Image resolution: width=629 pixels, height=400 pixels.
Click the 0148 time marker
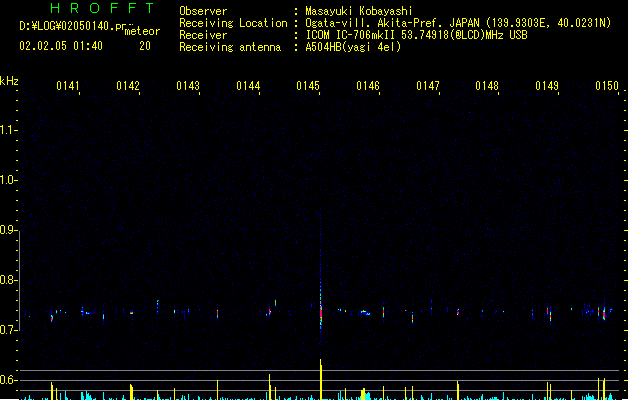coord(487,86)
